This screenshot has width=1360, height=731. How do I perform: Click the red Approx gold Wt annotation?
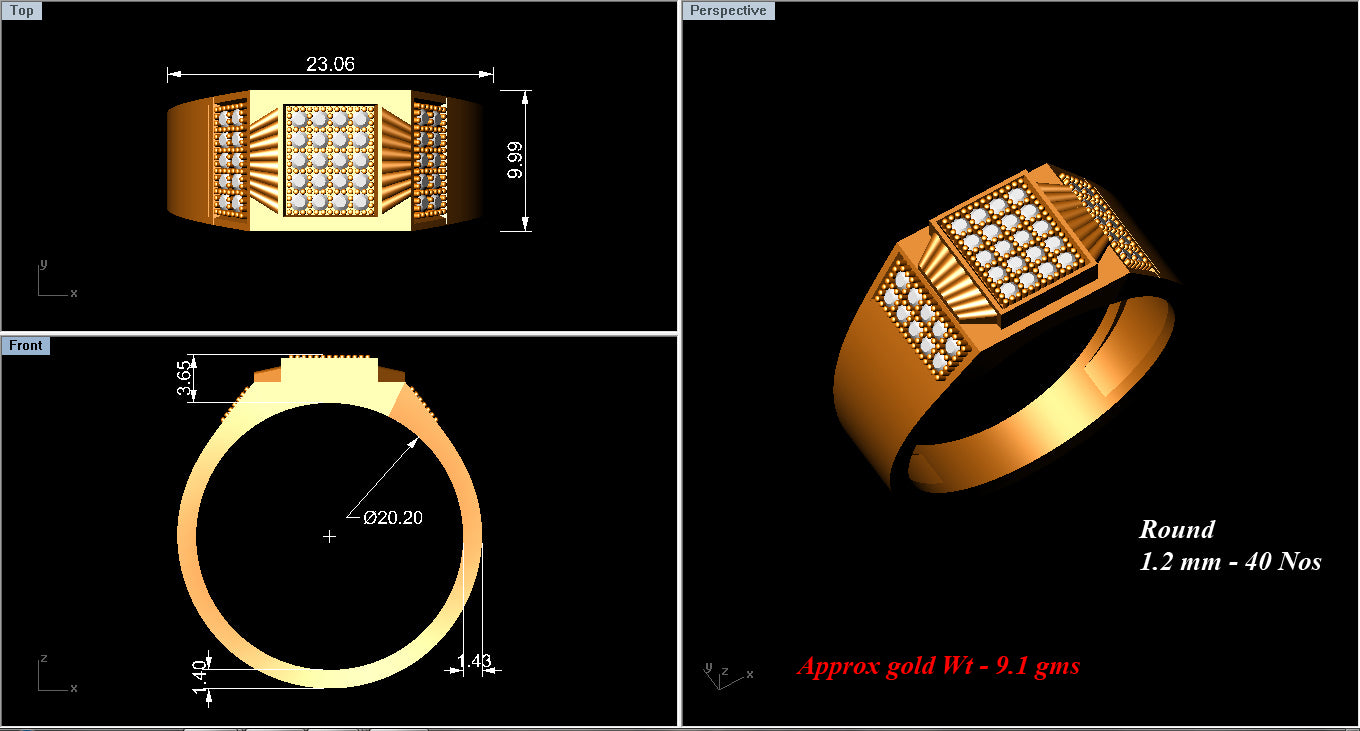(938, 665)
